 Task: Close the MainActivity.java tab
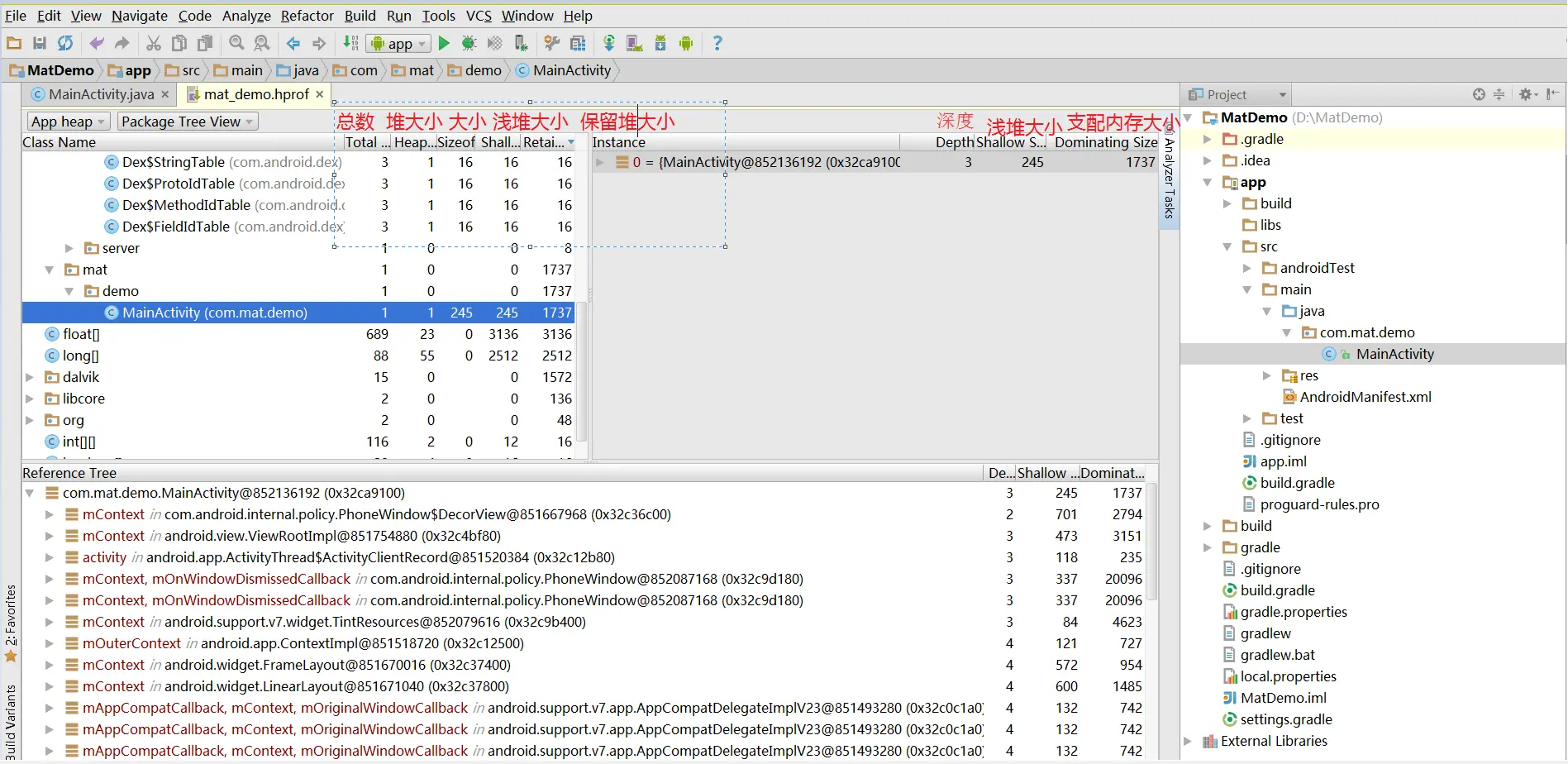[165, 94]
